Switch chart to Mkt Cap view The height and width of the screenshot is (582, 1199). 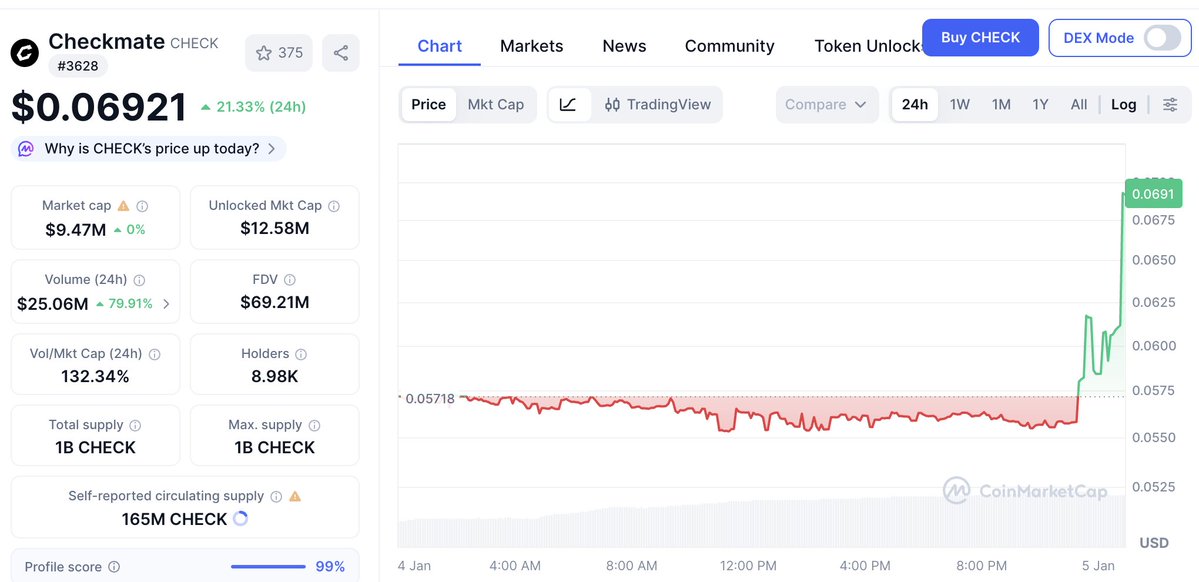click(x=497, y=104)
